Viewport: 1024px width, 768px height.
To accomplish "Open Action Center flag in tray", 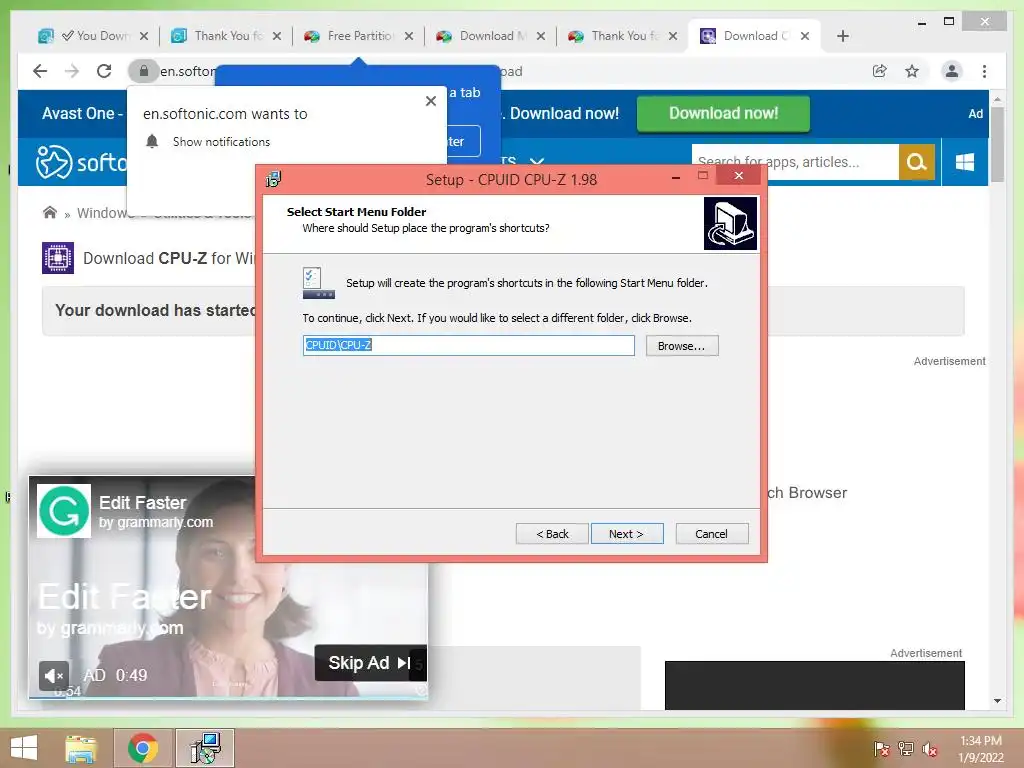I will point(881,749).
